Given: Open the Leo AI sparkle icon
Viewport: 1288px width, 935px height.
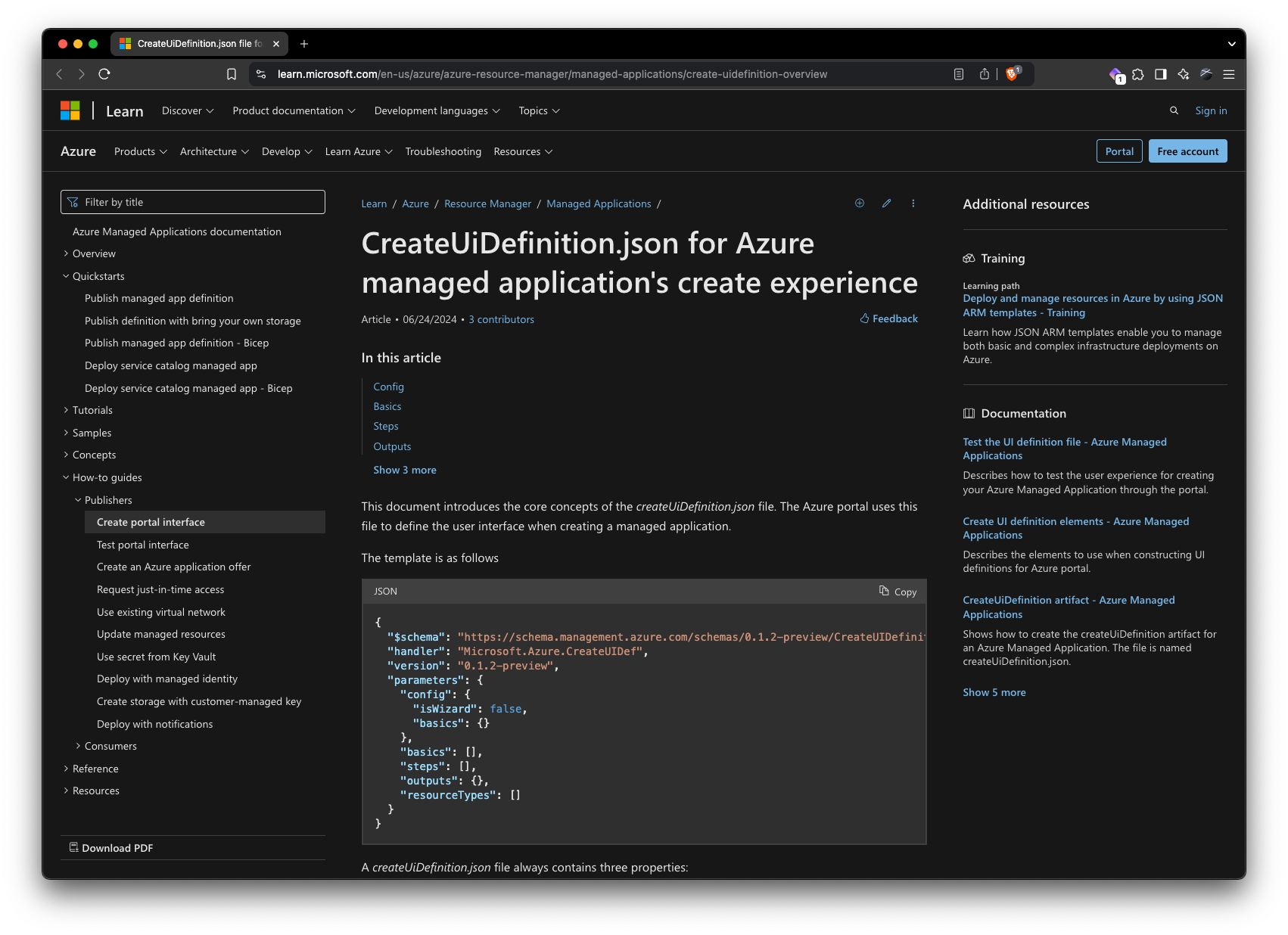Looking at the screenshot, I should [x=1184, y=74].
